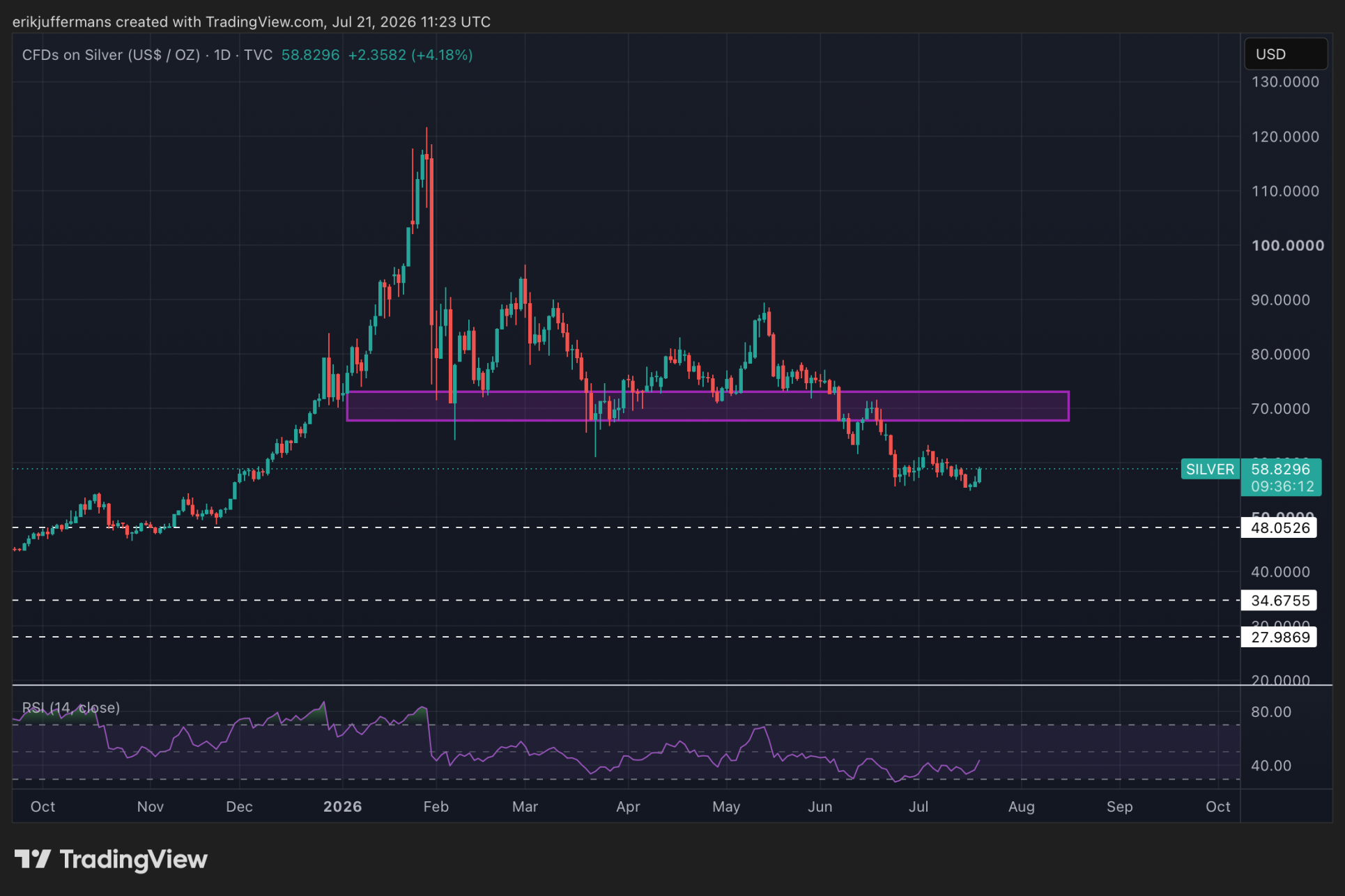Screen dimensions: 1345x896
Task: Select the SILVER price label tag
Action: [1210, 469]
